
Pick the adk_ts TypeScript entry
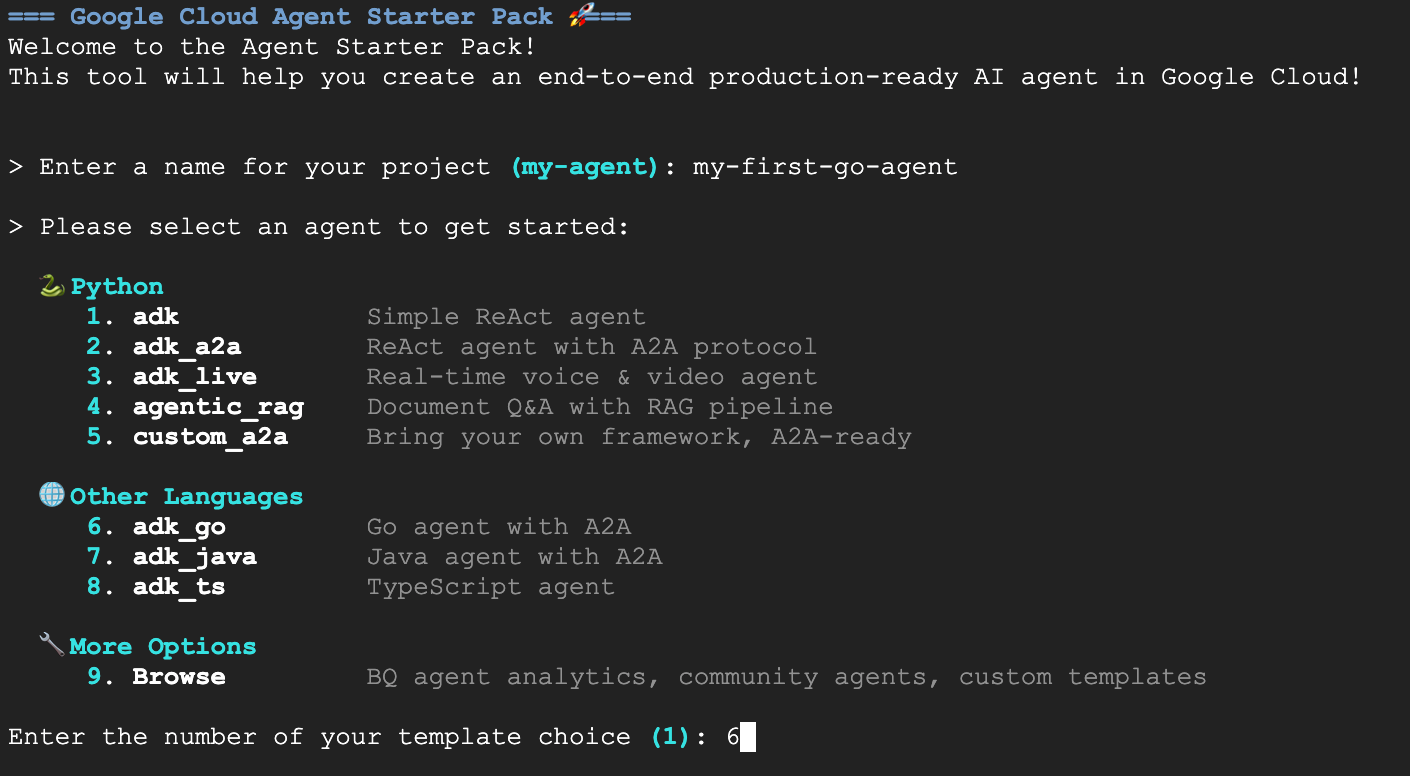[x=179, y=587]
